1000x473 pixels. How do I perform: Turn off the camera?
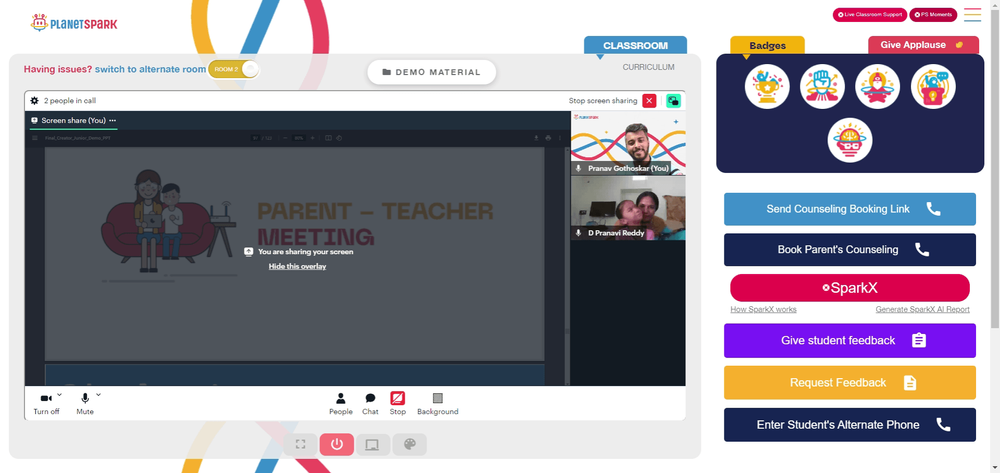(46, 404)
